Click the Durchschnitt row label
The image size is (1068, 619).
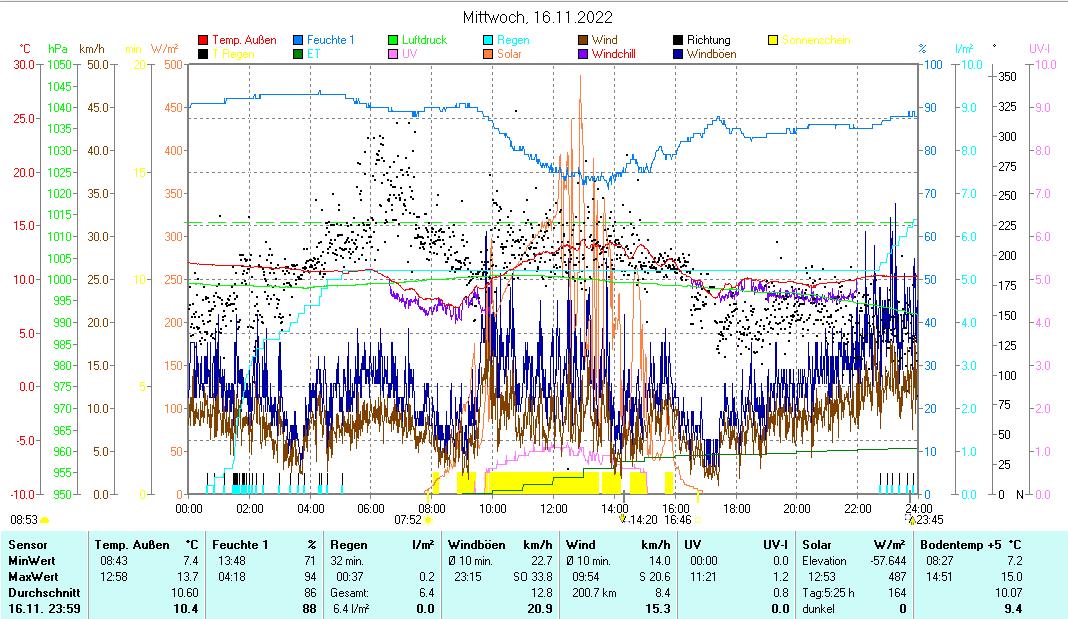click(x=40, y=592)
